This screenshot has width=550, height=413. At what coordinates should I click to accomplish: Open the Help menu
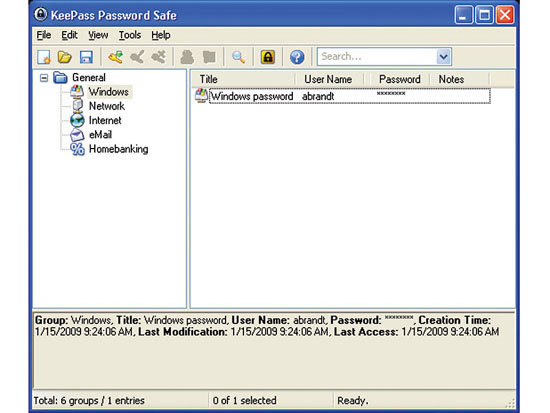pos(161,35)
